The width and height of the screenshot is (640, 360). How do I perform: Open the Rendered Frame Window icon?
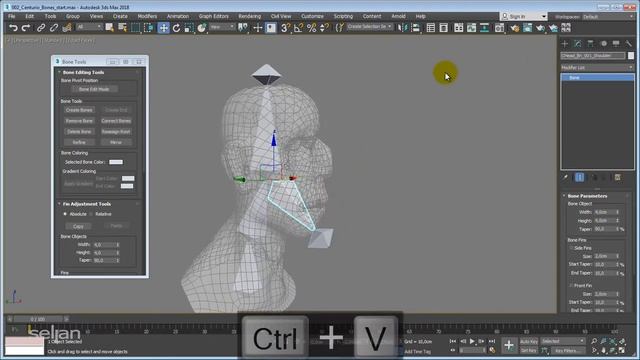(527, 28)
